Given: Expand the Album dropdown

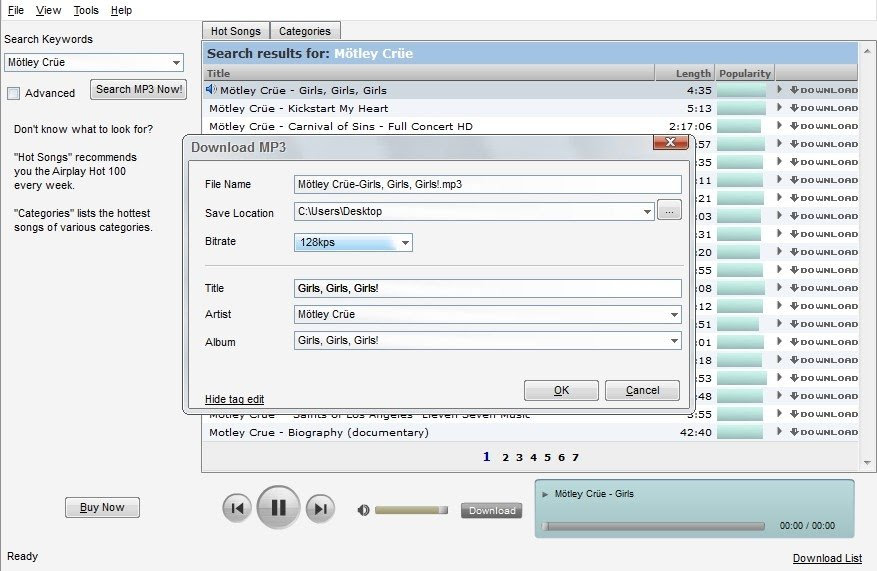Looking at the screenshot, I should [675, 341].
